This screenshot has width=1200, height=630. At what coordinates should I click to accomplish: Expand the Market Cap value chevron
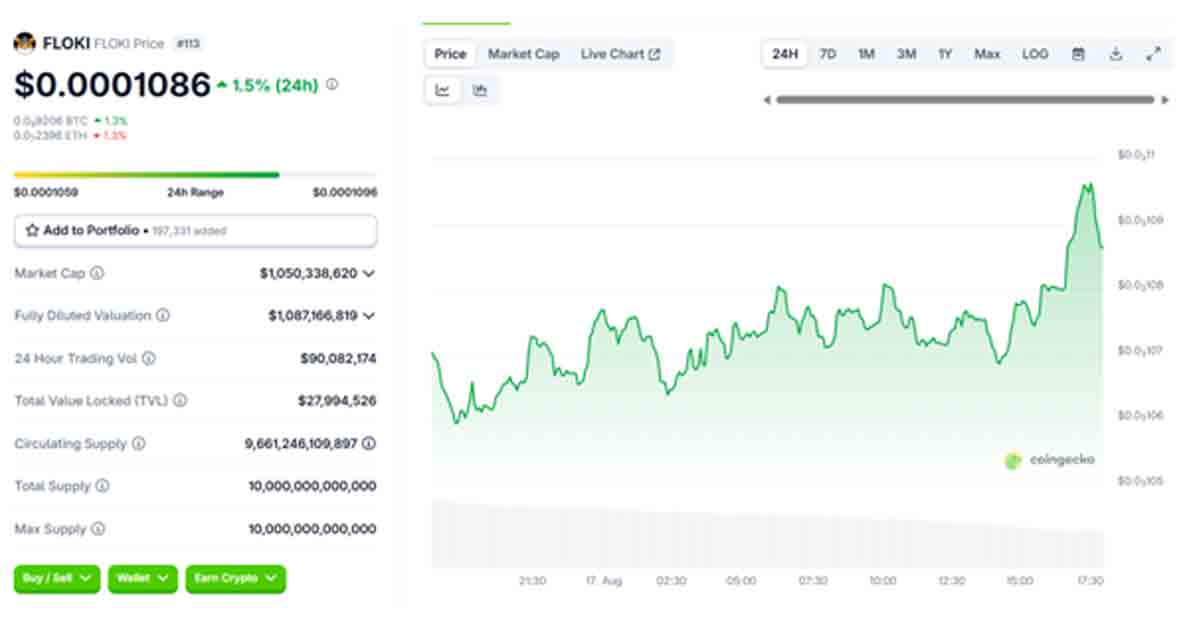tap(369, 273)
